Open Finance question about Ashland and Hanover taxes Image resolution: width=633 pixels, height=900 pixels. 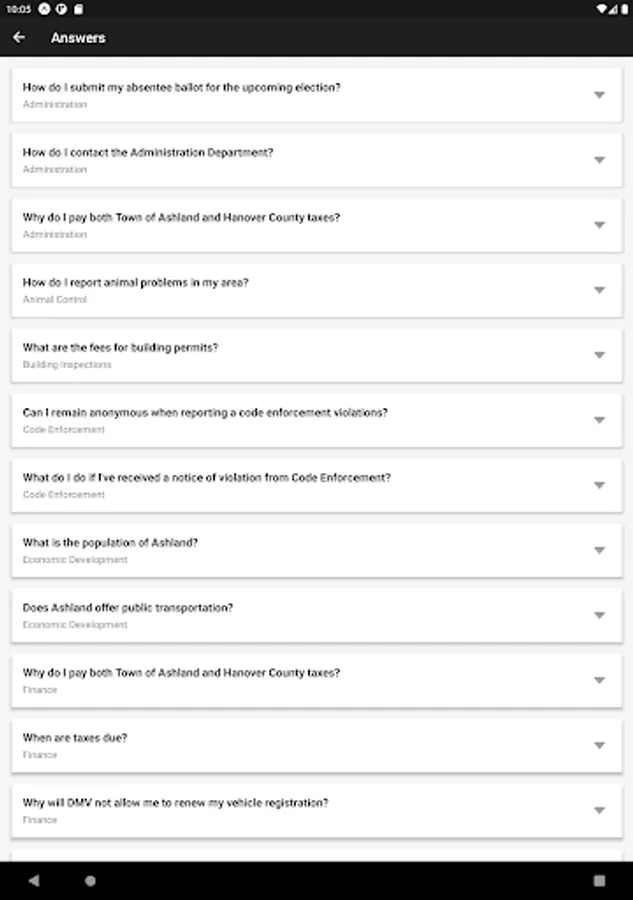pyautogui.click(x=181, y=673)
